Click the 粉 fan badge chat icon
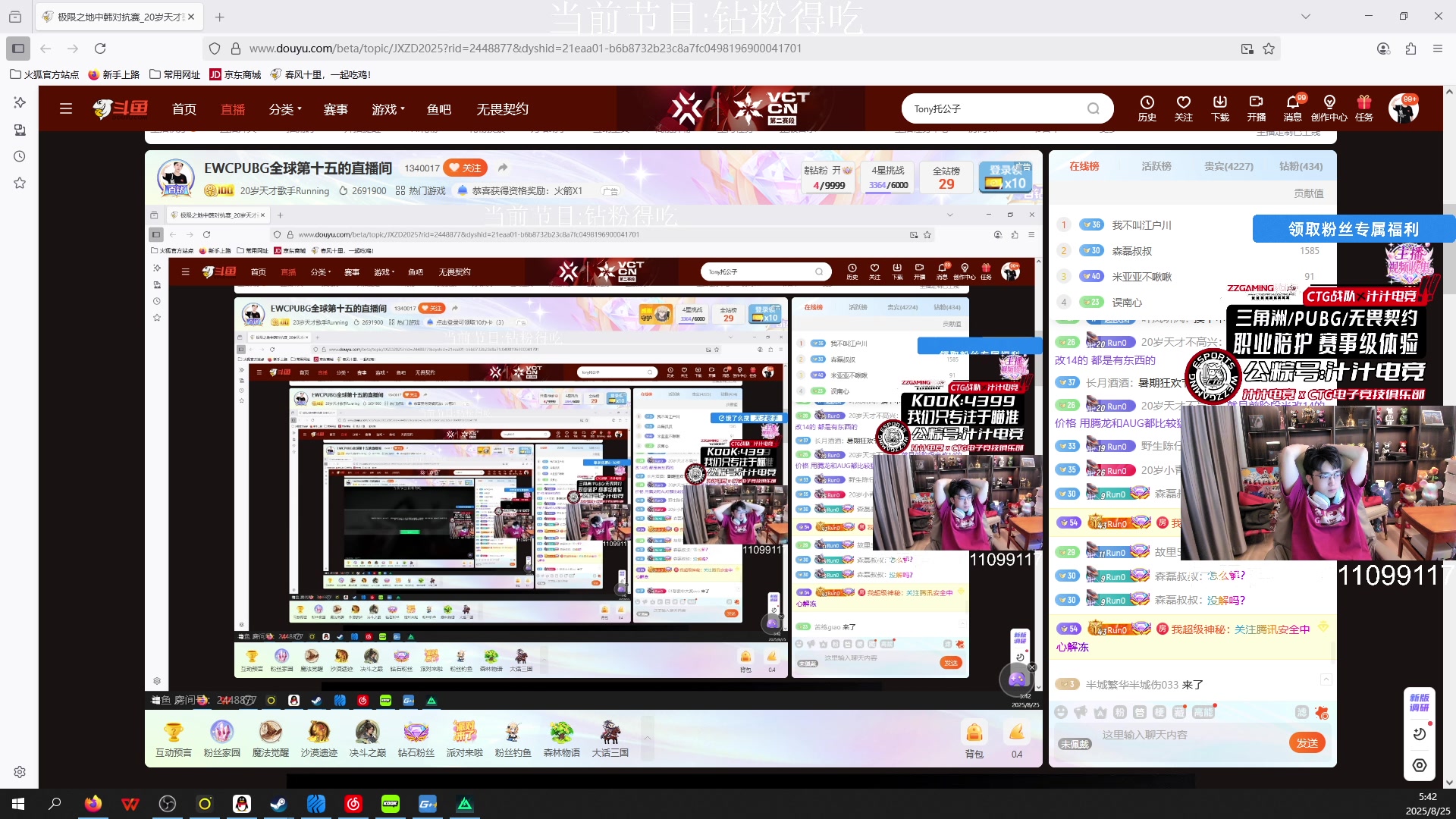 [1120, 712]
